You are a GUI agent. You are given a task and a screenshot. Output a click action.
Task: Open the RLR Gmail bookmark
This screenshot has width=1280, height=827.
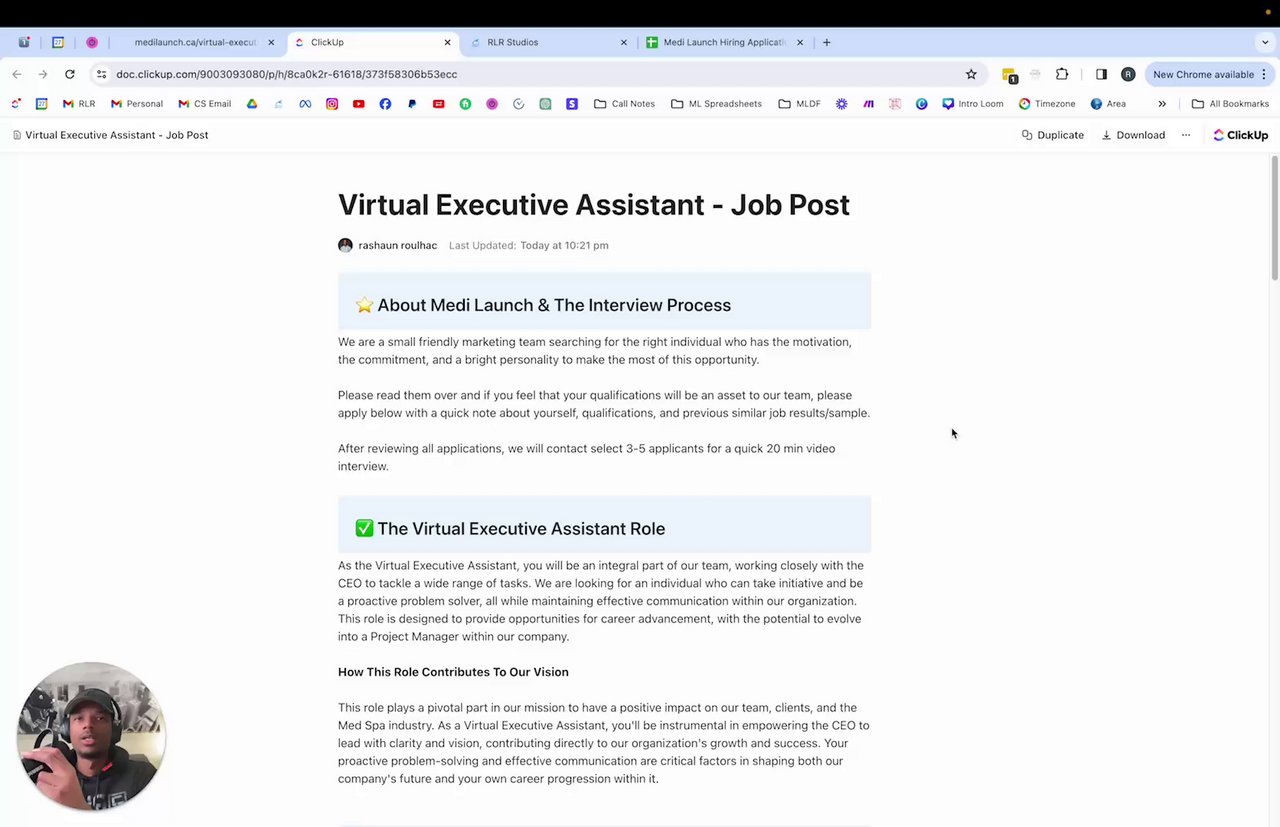point(78,104)
